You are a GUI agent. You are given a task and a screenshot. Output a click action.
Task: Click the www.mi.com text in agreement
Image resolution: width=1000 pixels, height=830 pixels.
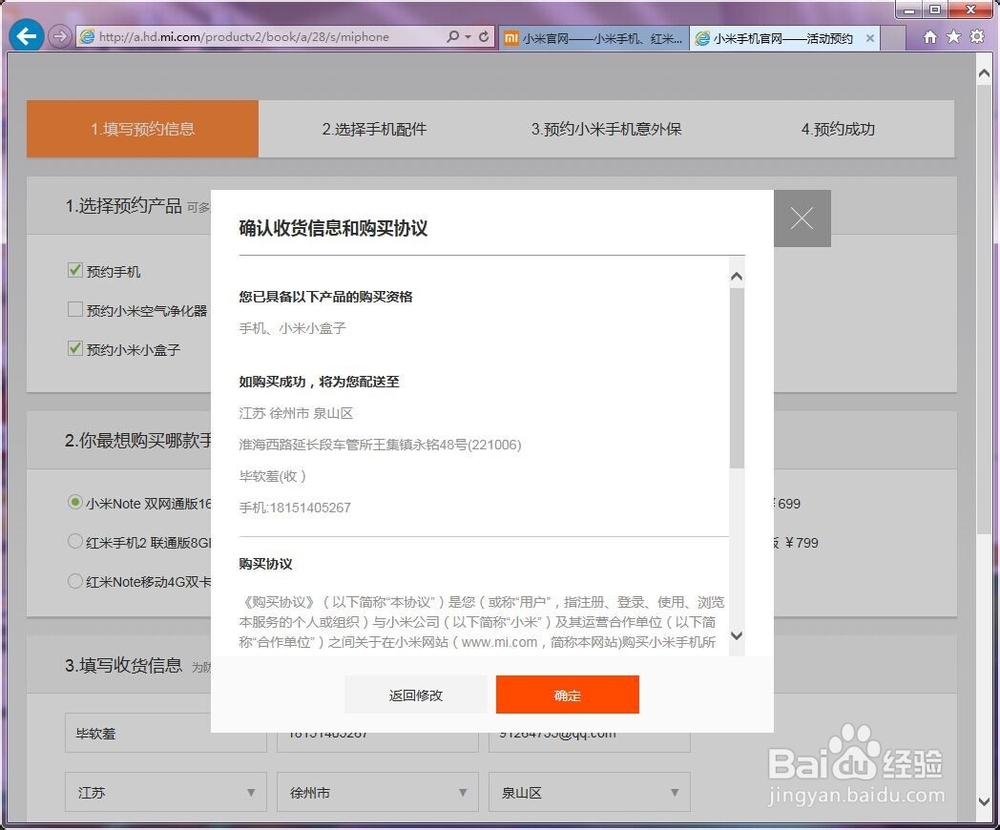pos(499,642)
